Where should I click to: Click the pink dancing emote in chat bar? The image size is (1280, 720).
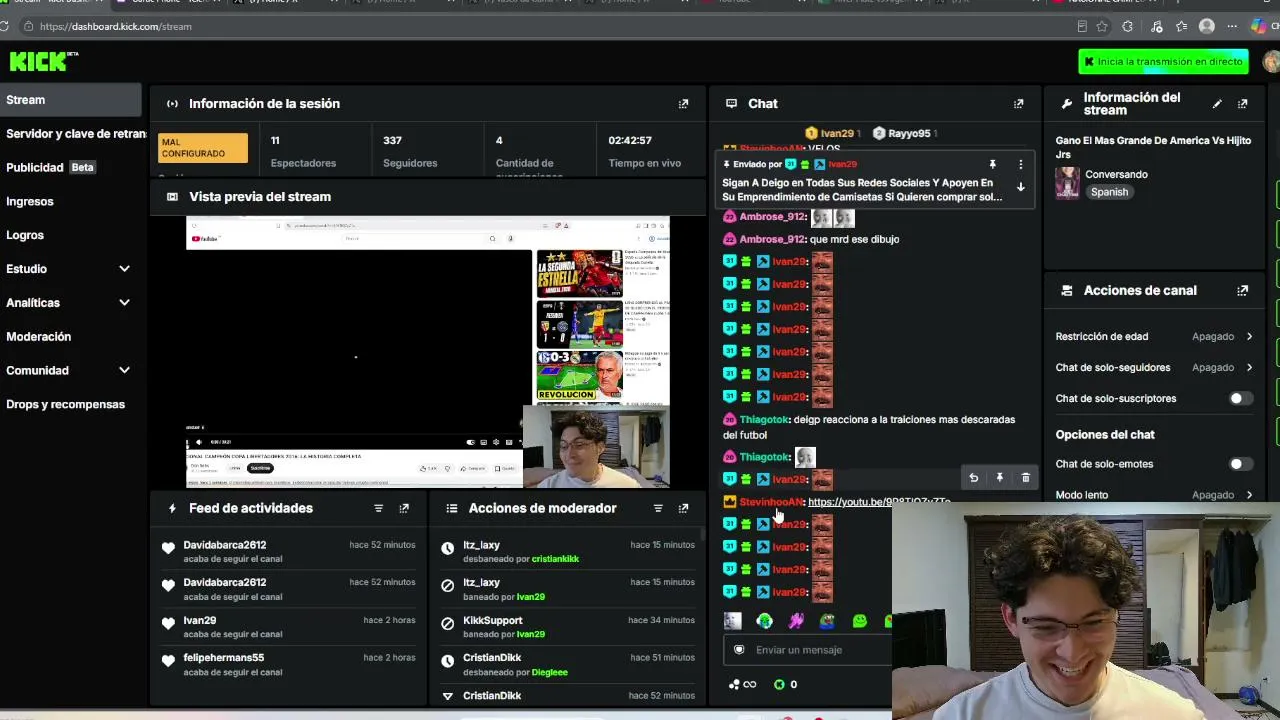796,621
